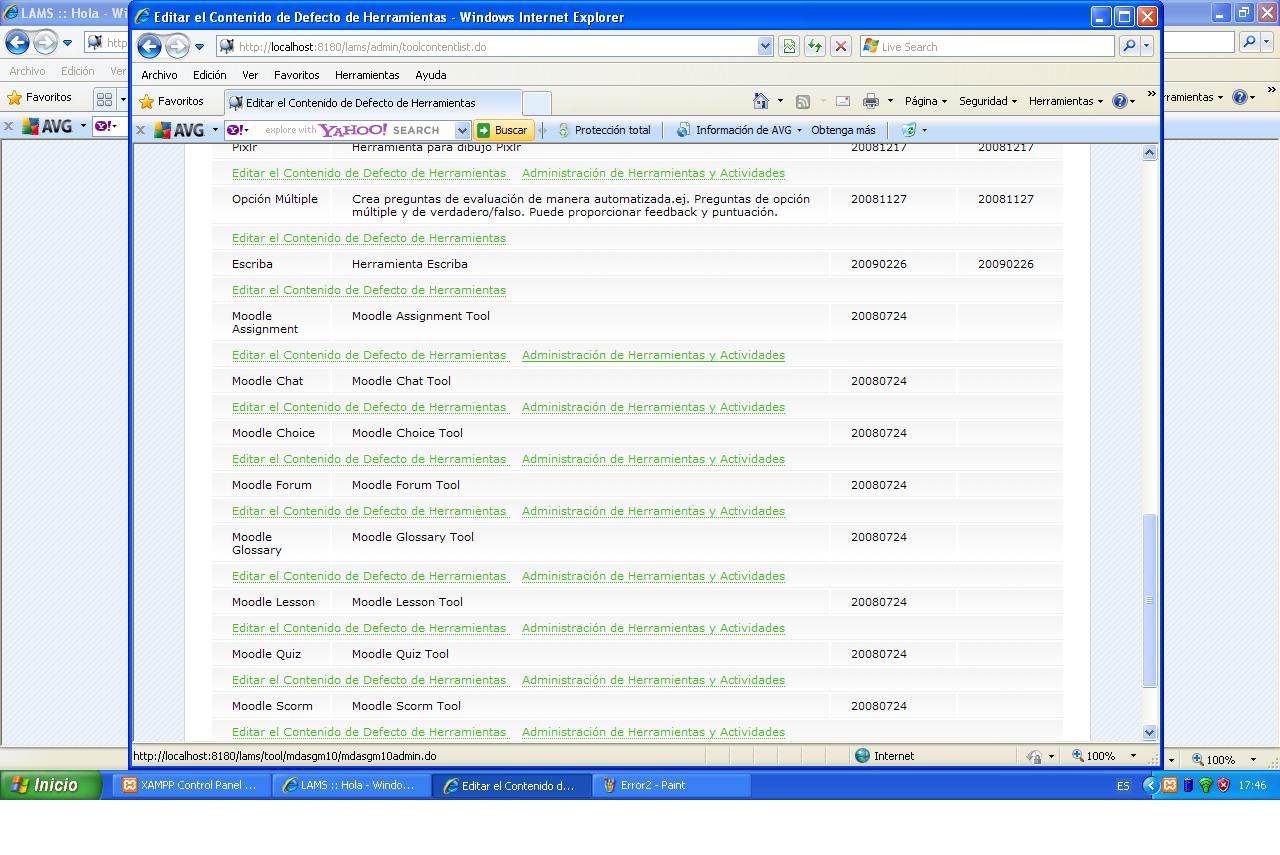
Task: Click the Refresh page icon
Action: coord(815,46)
